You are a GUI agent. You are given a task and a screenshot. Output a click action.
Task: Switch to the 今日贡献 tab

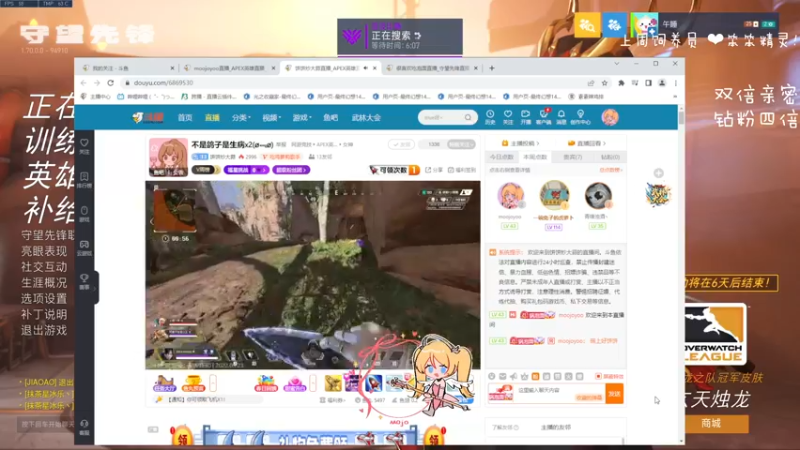(502, 157)
